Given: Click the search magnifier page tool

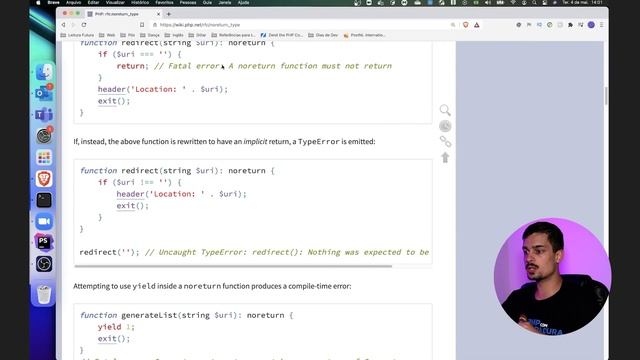Looking at the screenshot, I should click(445, 110).
